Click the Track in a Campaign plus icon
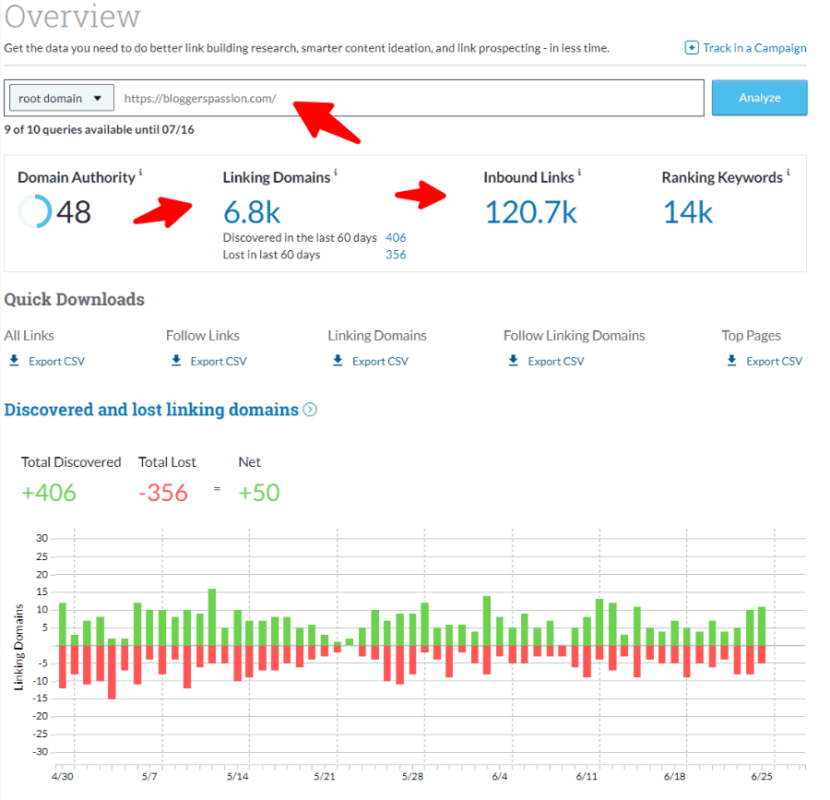This screenshot has width=830, height=800. [691, 48]
